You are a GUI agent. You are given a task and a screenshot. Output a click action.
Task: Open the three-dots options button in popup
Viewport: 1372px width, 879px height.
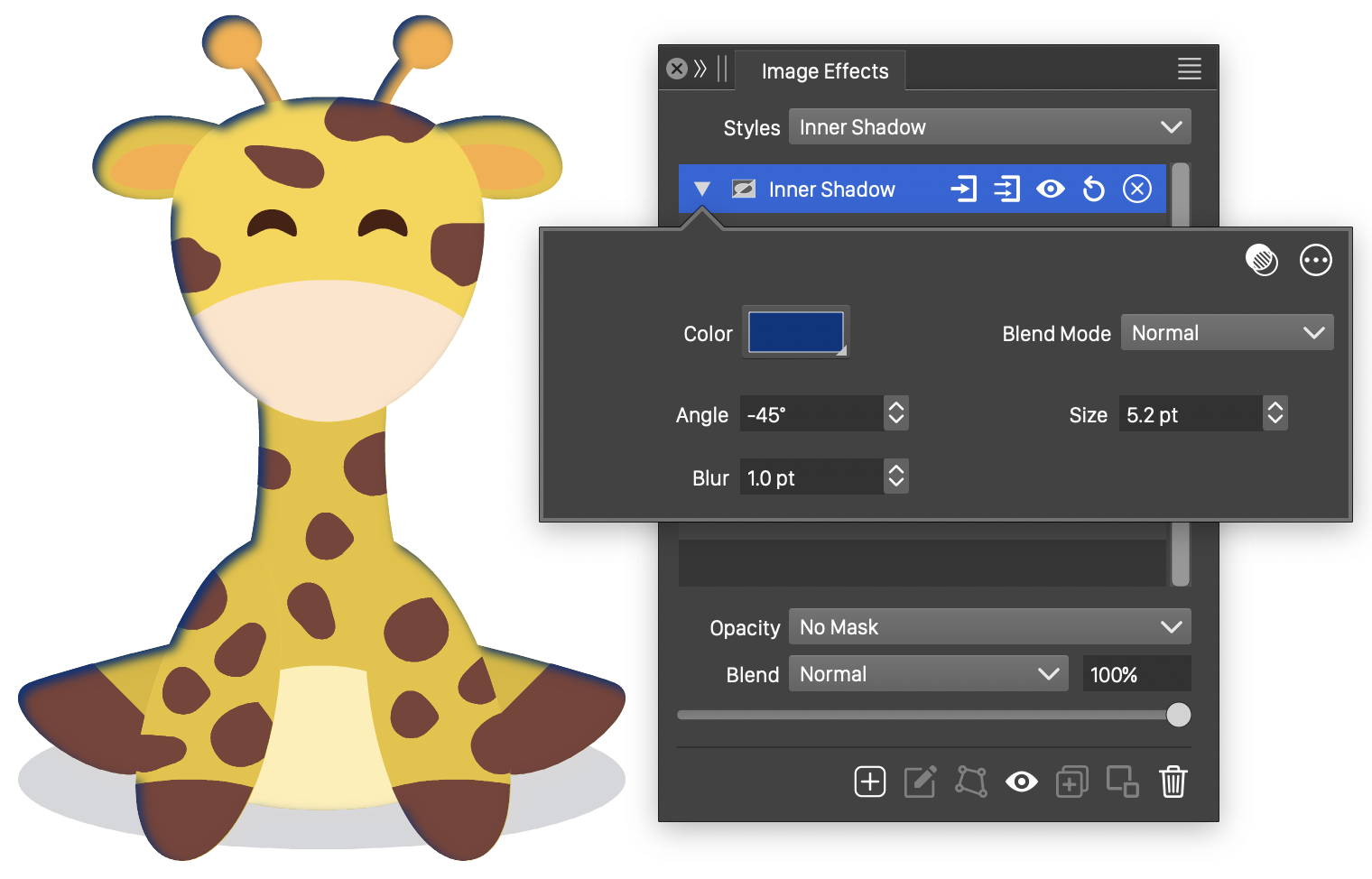click(x=1315, y=261)
